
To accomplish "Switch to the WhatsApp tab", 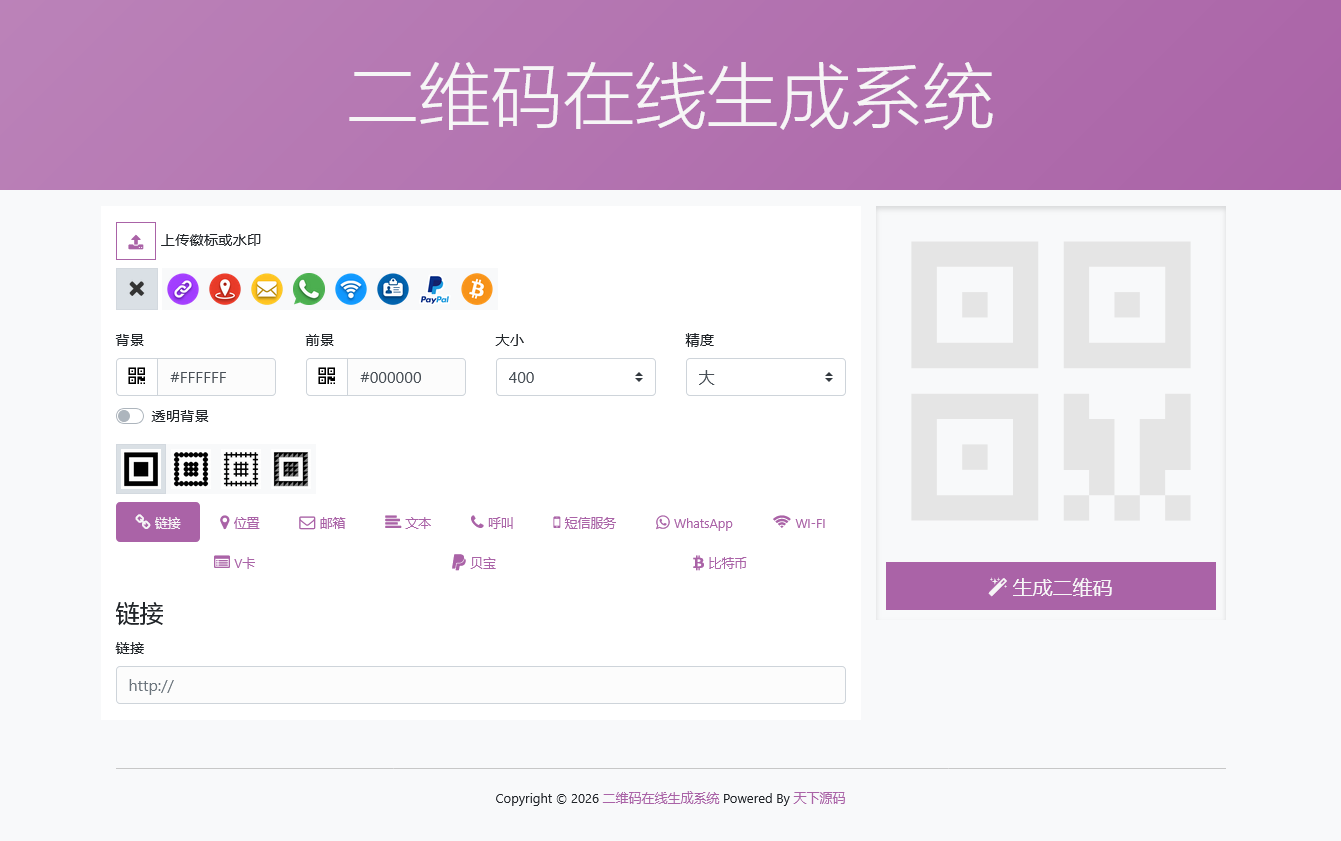I will pyautogui.click(x=694, y=522).
